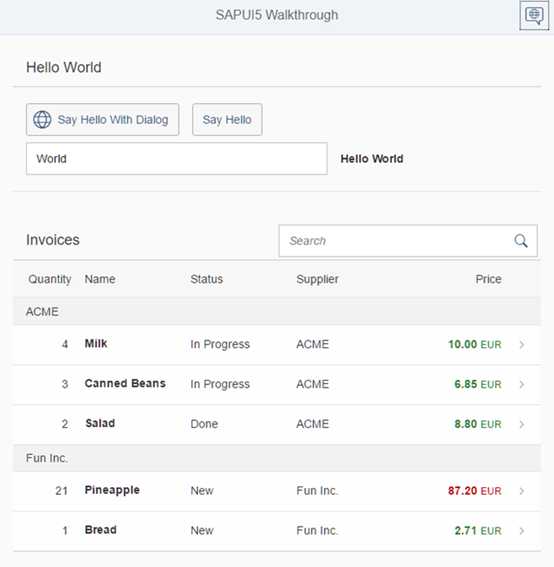Click the Pineapple item name
The image size is (554, 567).
coord(112,490)
